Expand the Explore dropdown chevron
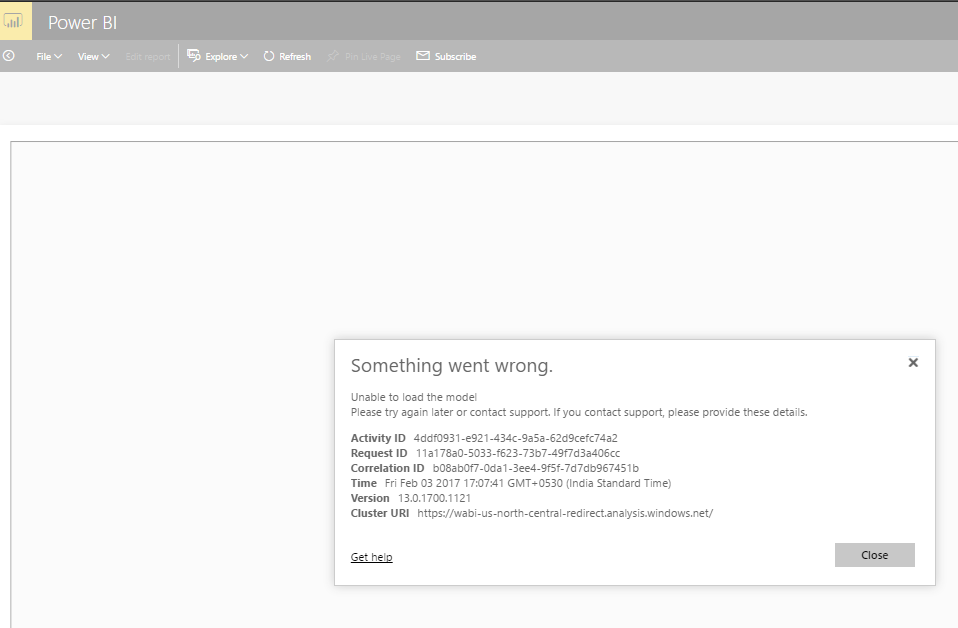Image resolution: width=958 pixels, height=628 pixels. tap(244, 56)
